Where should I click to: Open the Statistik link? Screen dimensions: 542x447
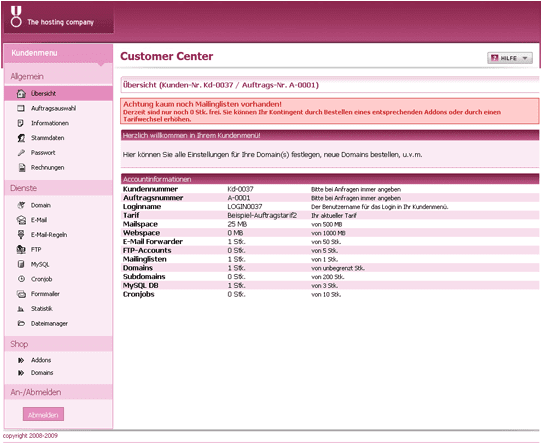click(42, 309)
